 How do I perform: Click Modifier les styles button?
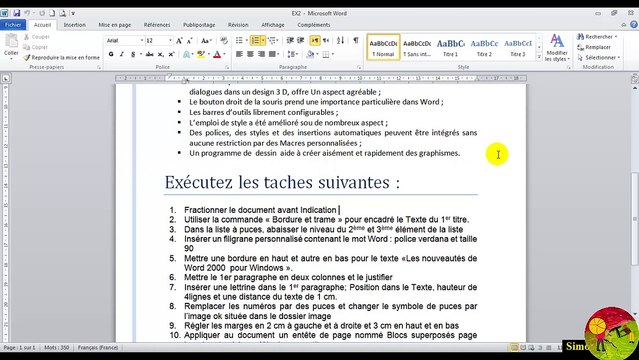(557, 47)
